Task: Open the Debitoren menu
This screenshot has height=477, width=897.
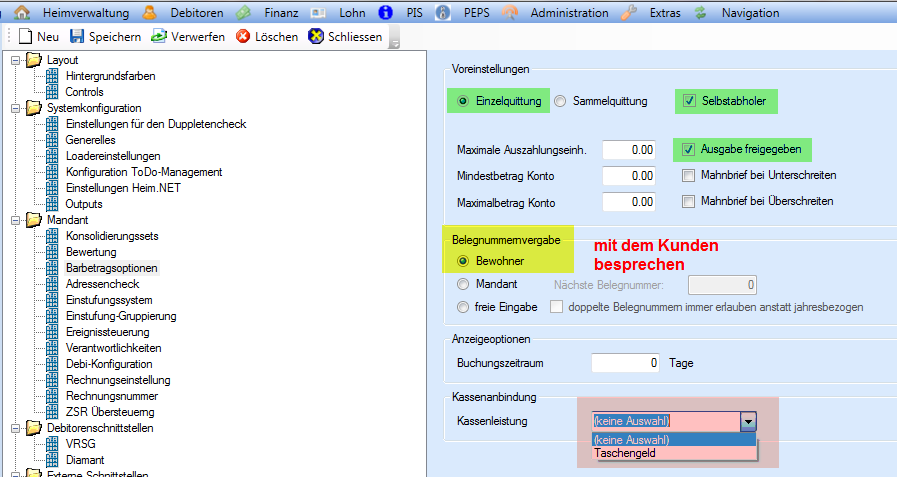Action: point(197,13)
